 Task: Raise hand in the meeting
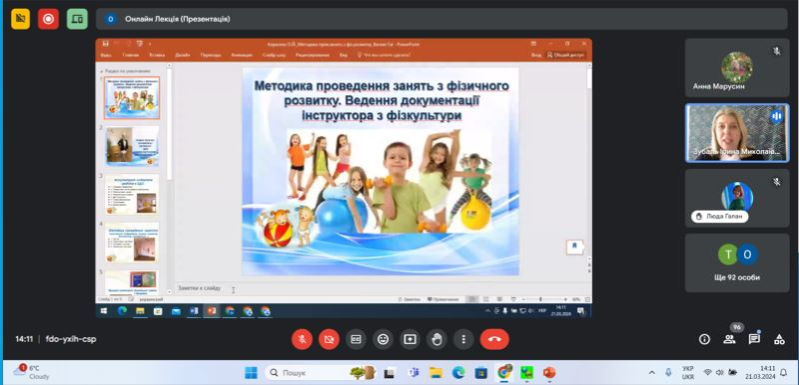(437, 339)
